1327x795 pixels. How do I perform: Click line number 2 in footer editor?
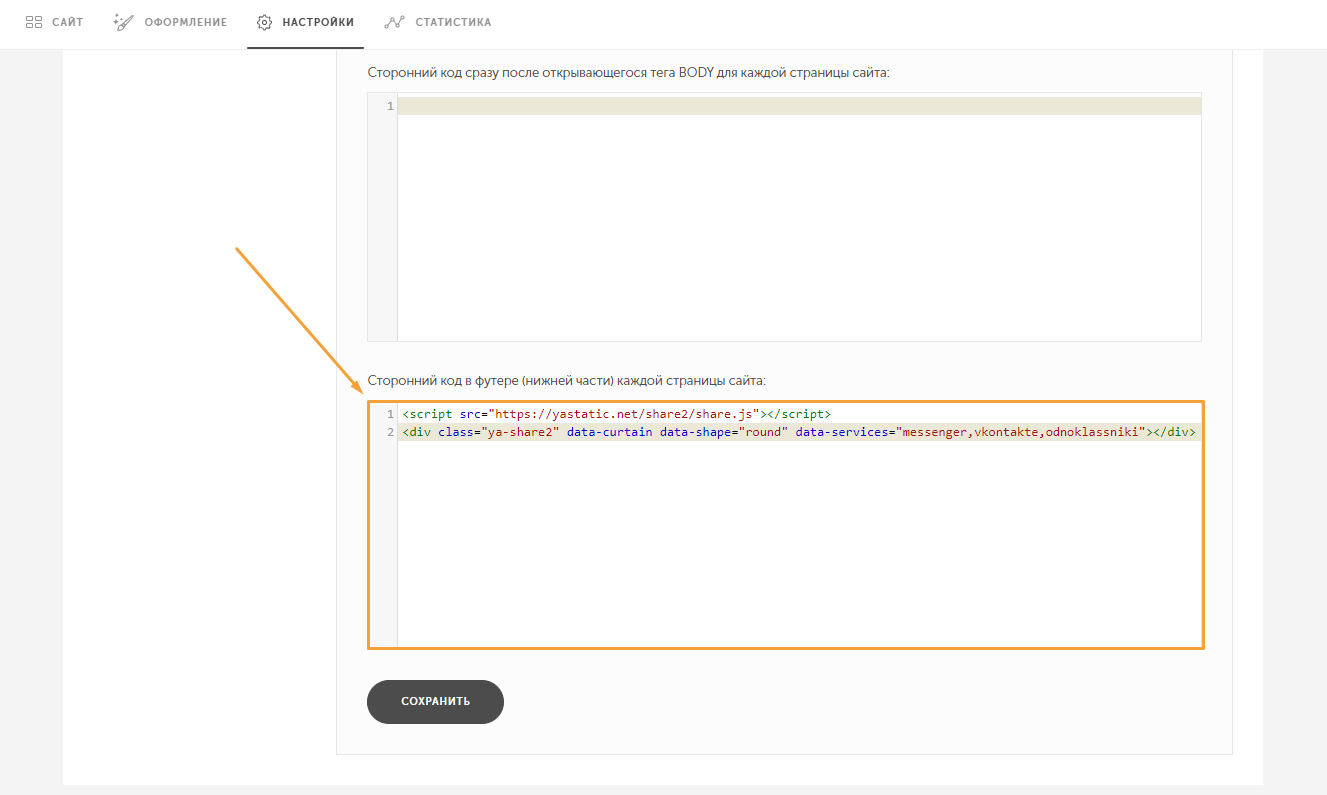[x=390, y=432]
